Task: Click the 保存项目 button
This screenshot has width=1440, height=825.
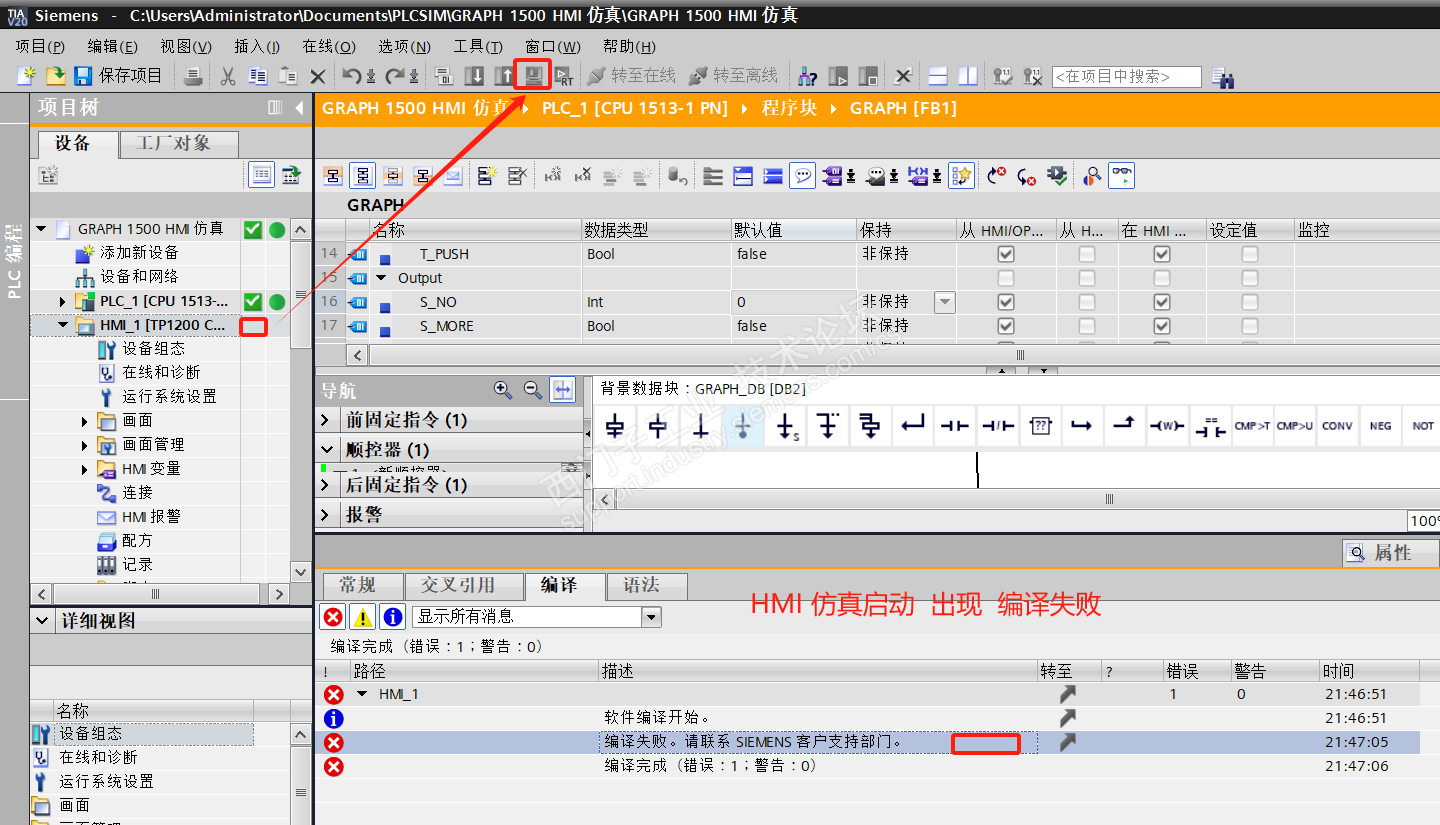Action: [x=118, y=76]
